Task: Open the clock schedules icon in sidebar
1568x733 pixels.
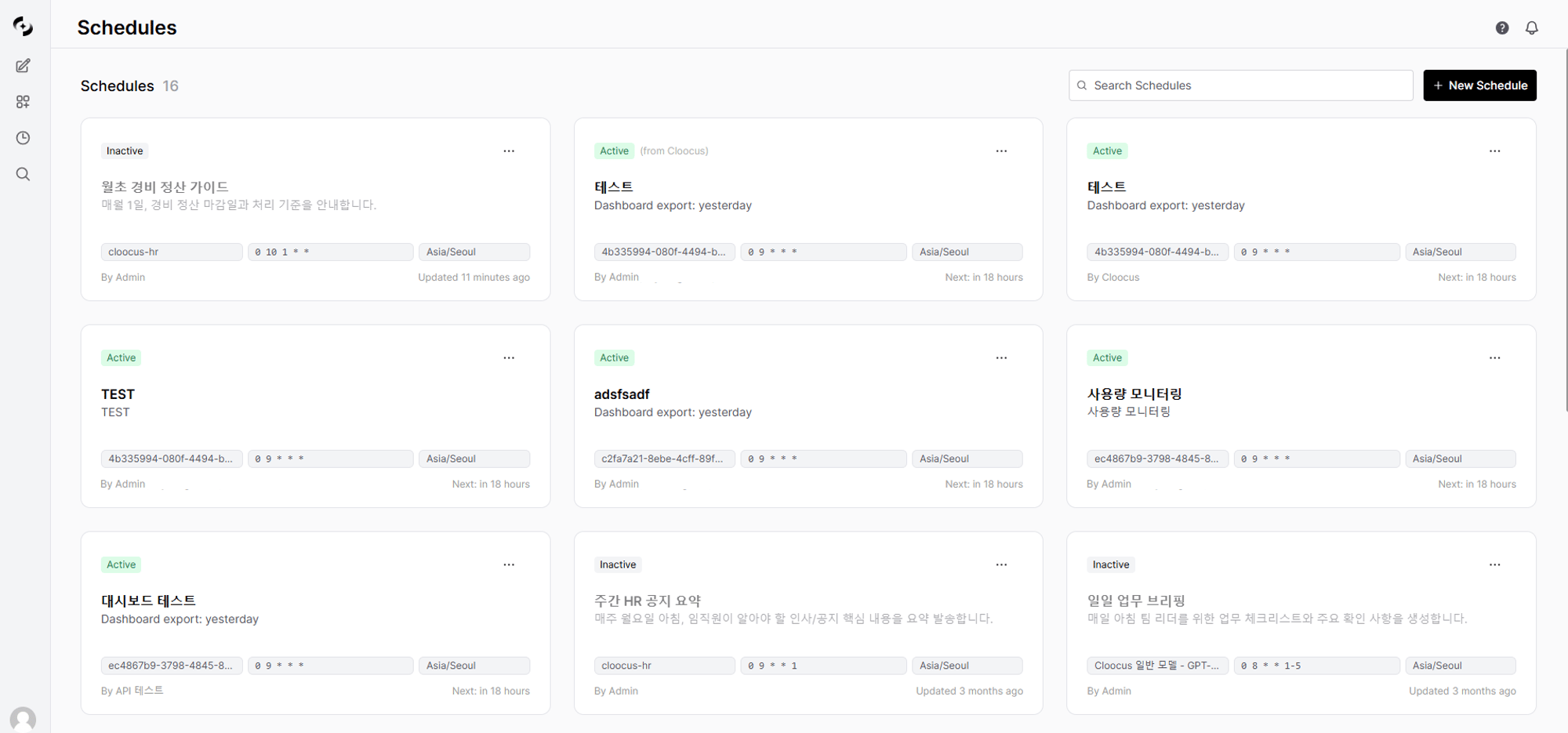Action: pyautogui.click(x=23, y=138)
